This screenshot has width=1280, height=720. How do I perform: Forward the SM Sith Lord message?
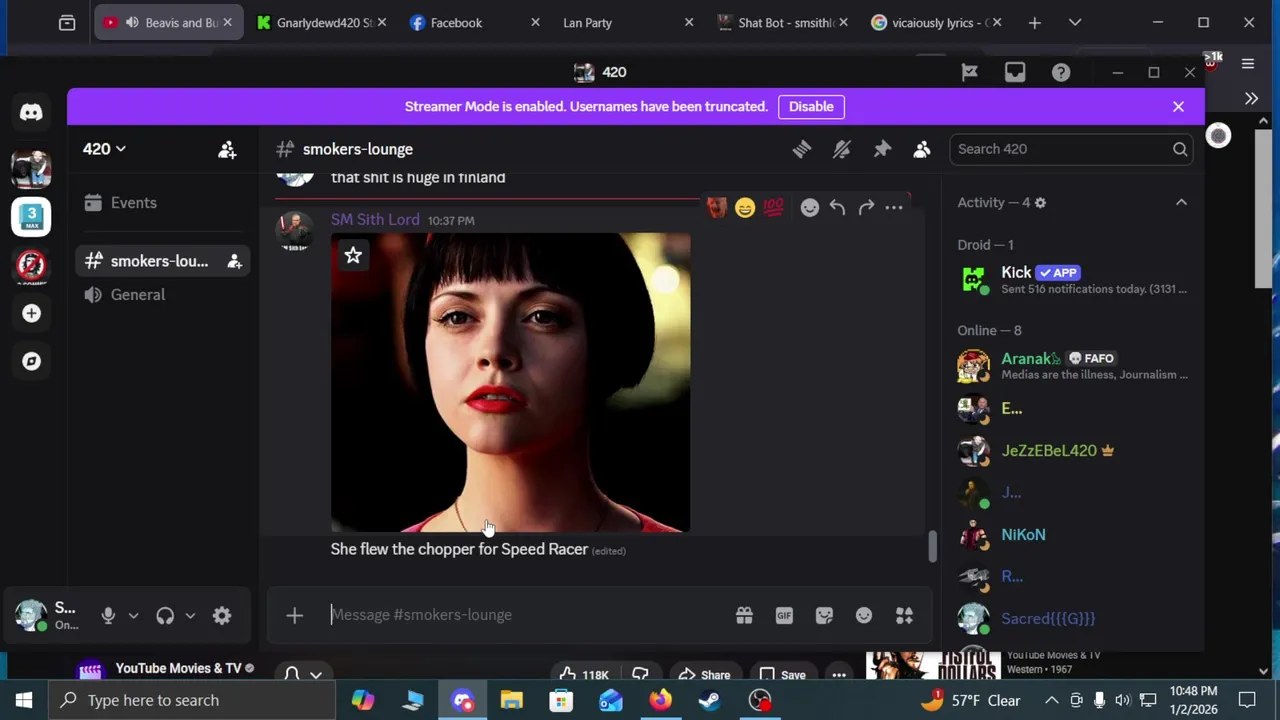[866, 207]
